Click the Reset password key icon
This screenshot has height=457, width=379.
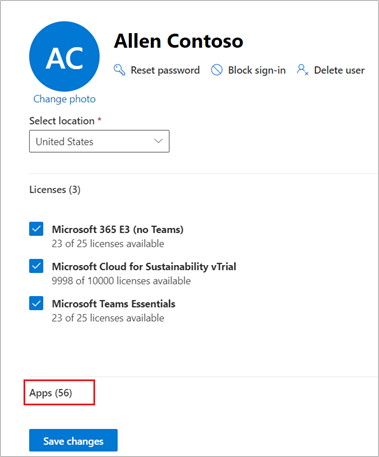coord(119,70)
